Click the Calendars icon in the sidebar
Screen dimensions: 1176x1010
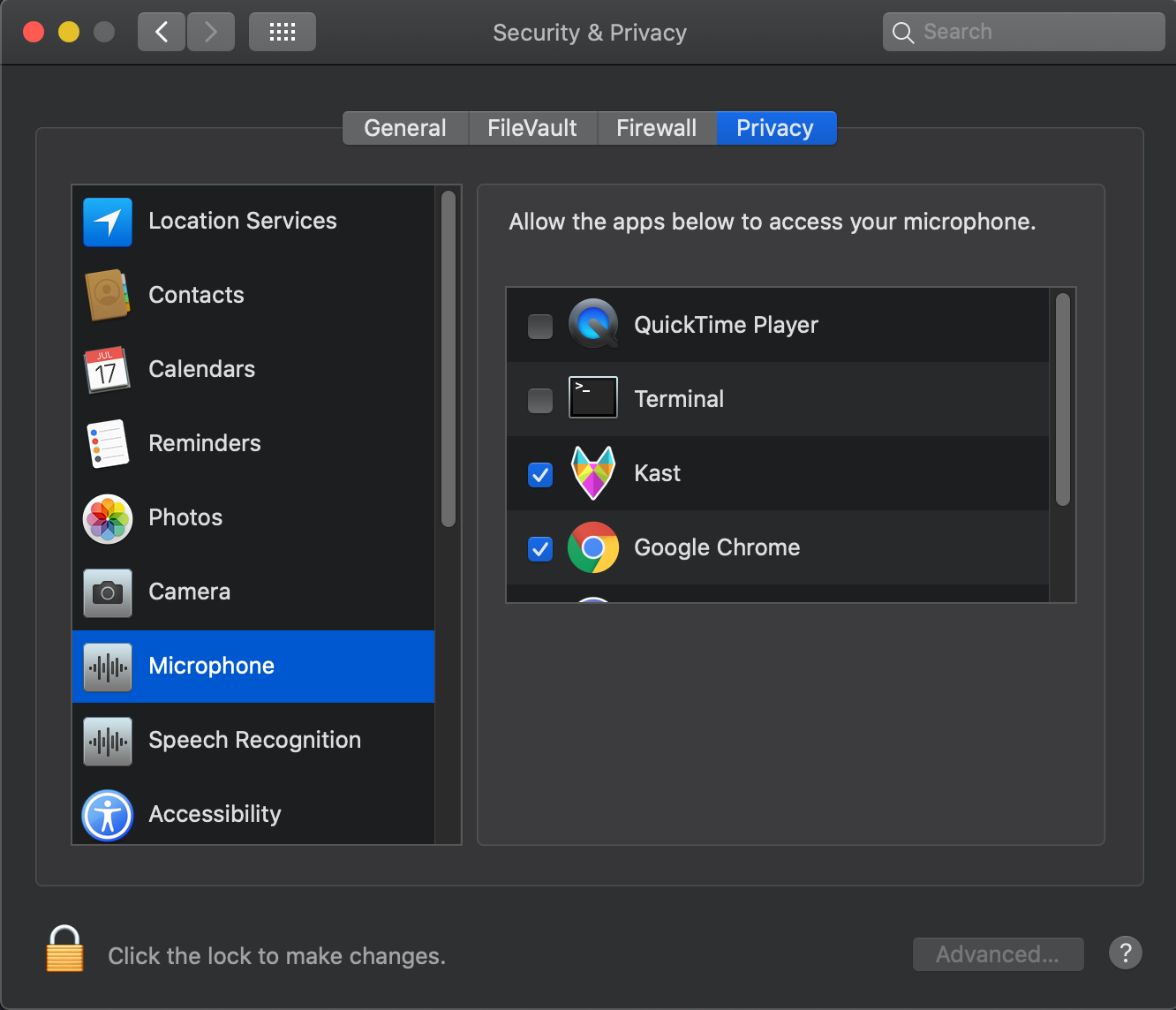[x=108, y=370]
